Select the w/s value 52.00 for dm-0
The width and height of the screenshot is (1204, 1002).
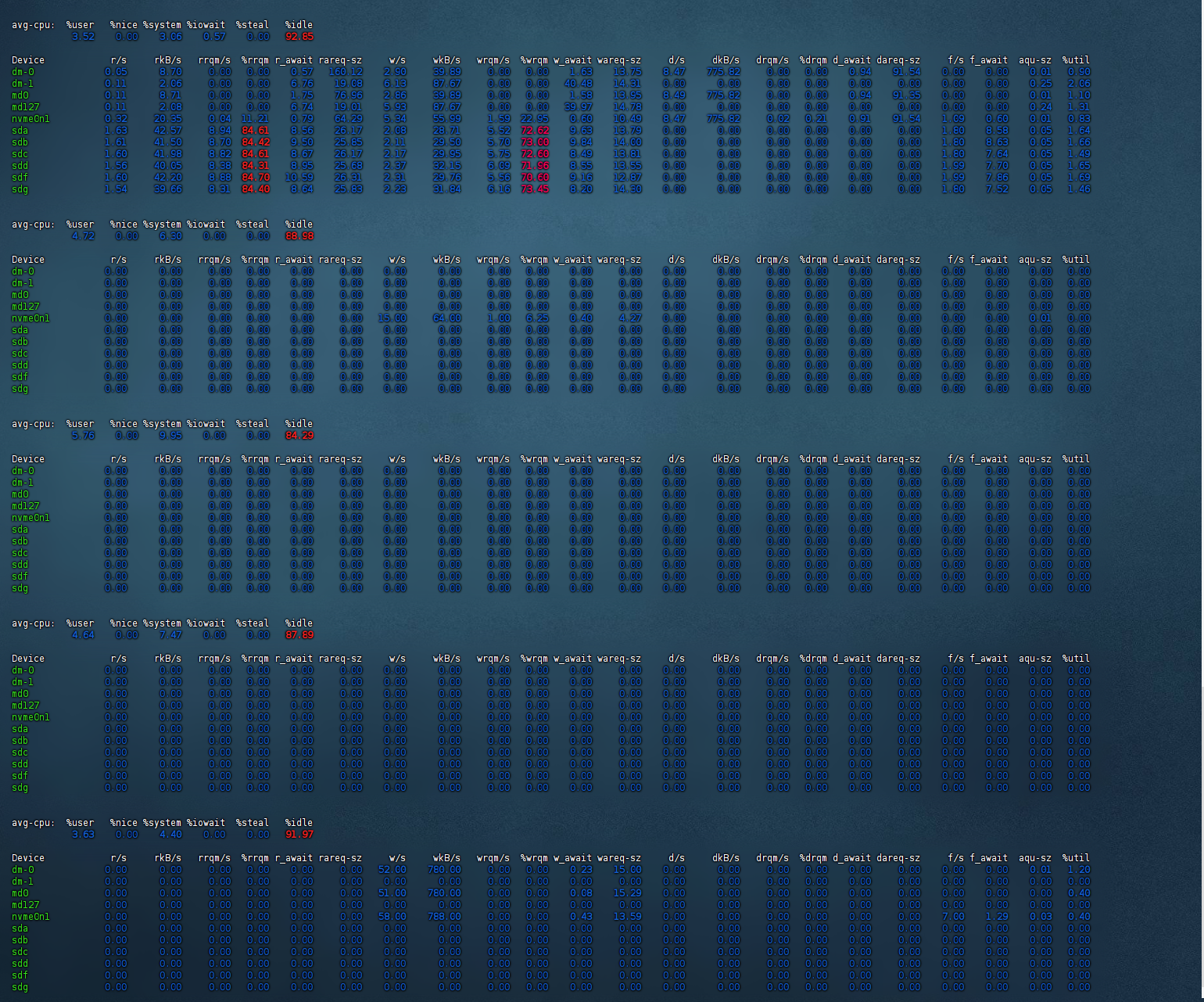click(x=392, y=870)
